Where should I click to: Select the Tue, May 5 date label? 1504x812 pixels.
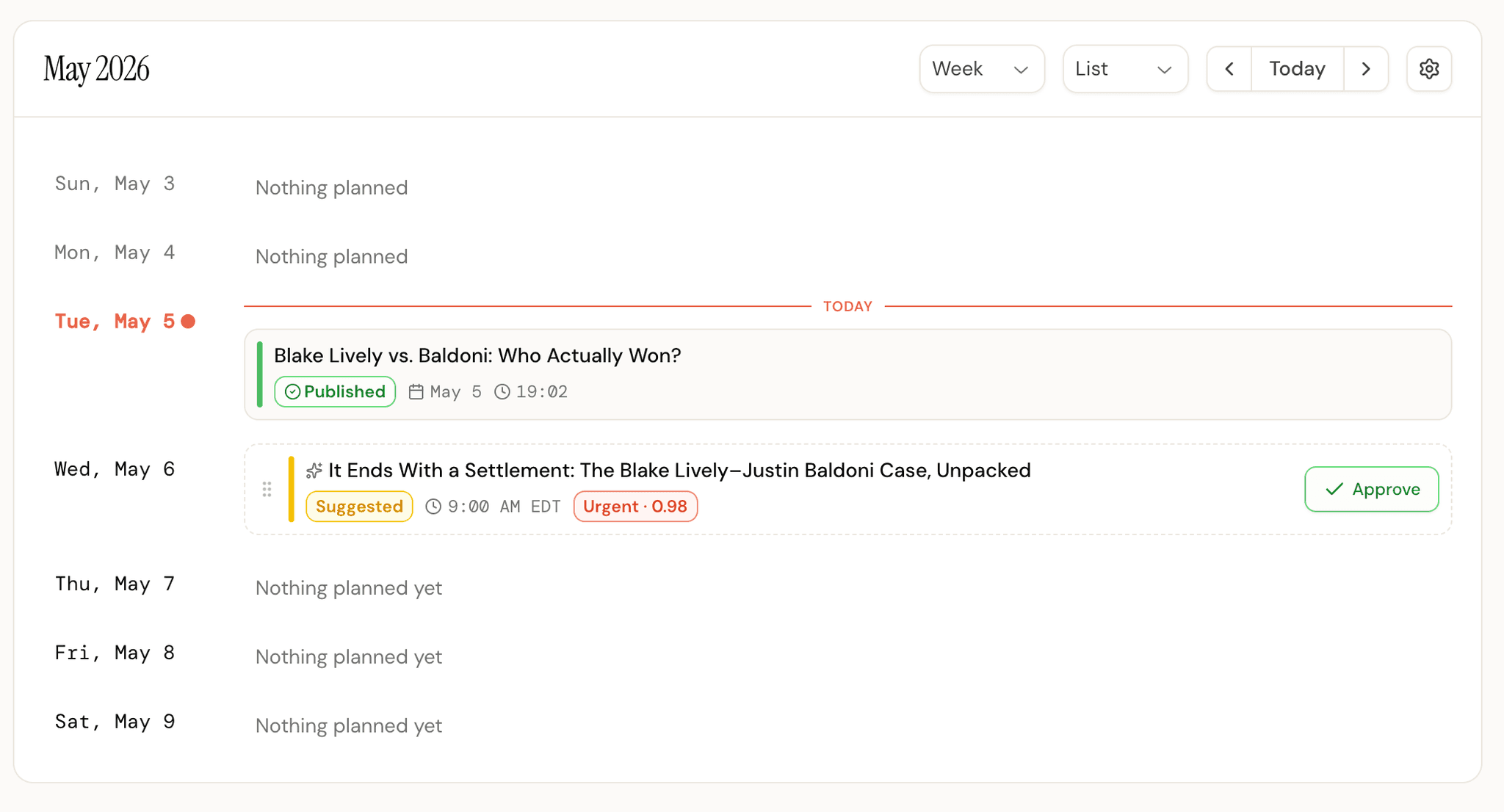[115, 322]
